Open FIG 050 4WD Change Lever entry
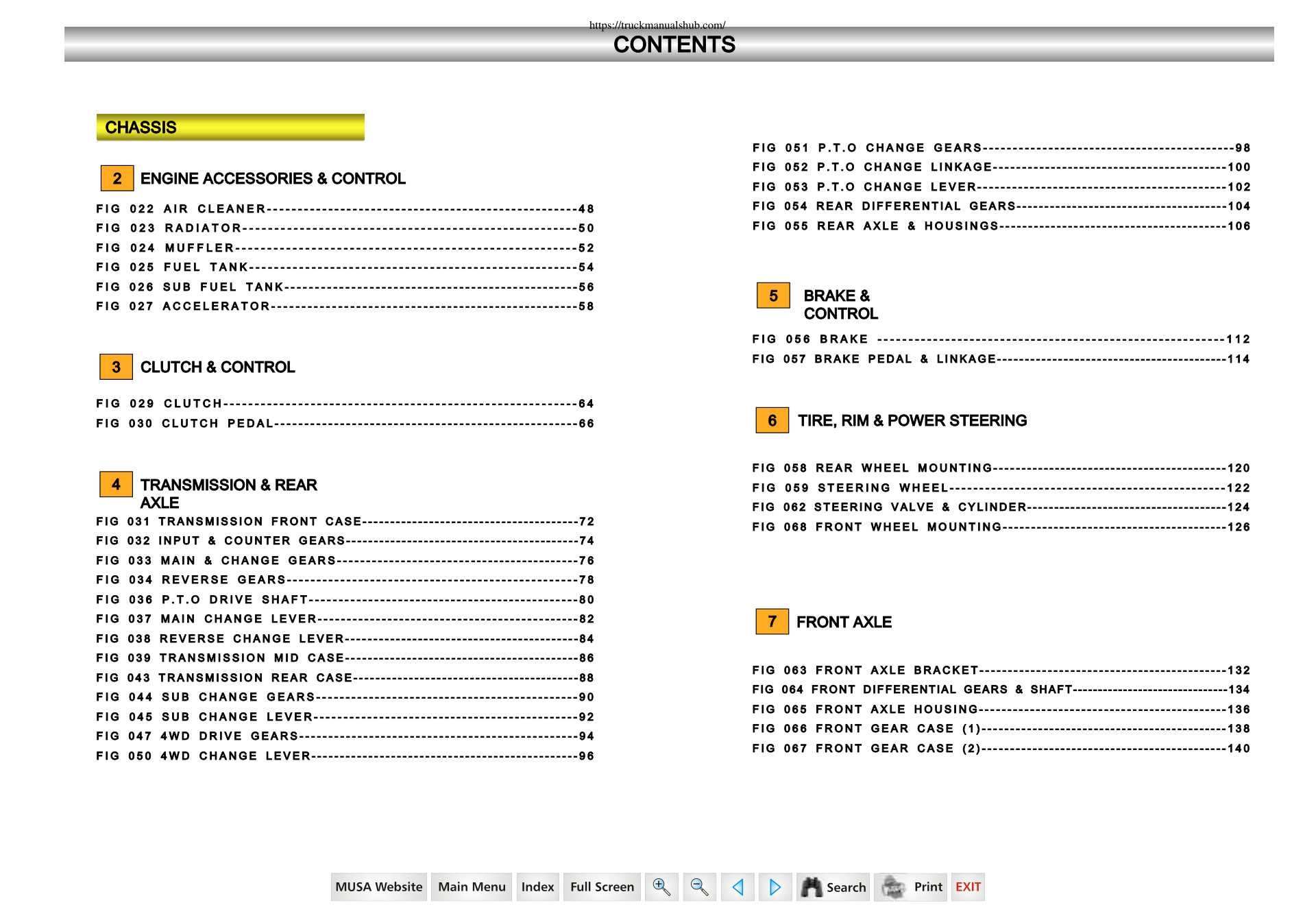1316x905 pixels. click(x=345, y=756)
